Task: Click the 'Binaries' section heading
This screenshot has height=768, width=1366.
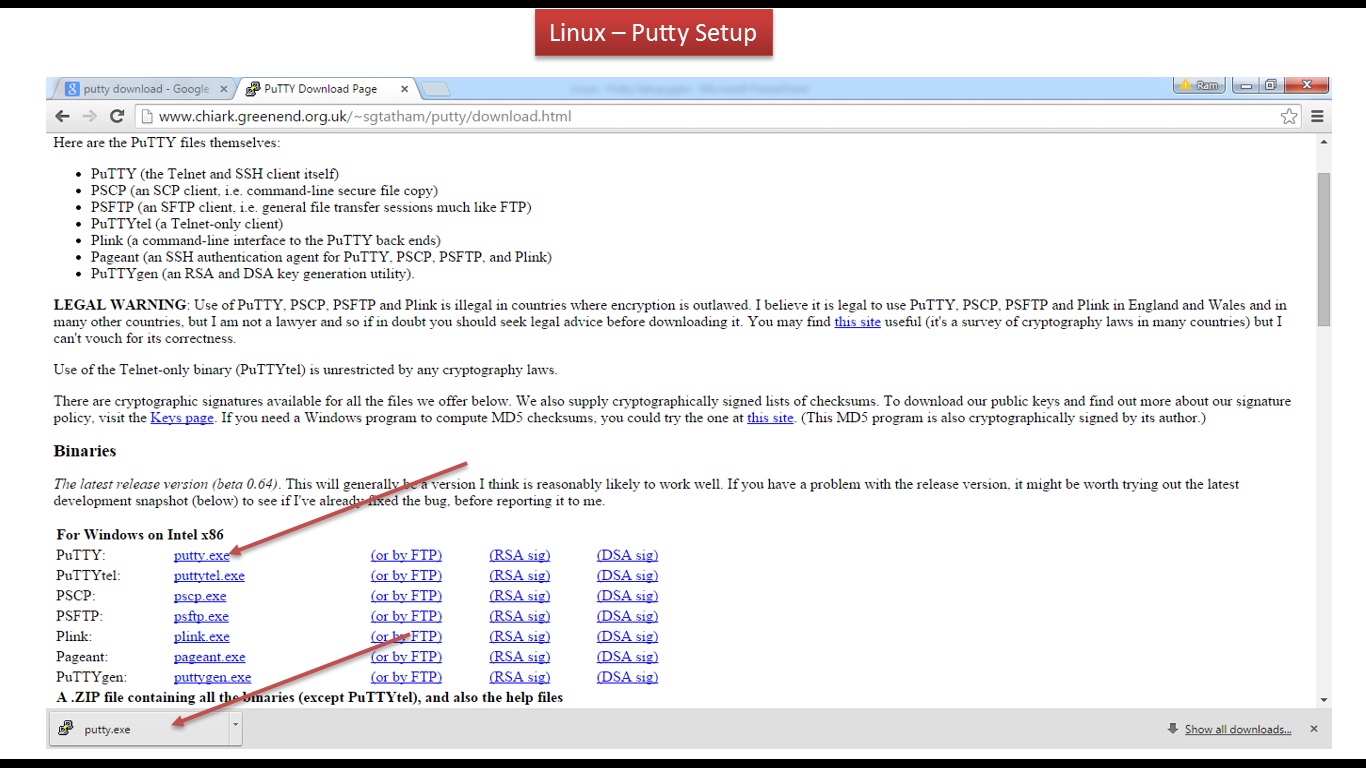Action: [85, 451]
